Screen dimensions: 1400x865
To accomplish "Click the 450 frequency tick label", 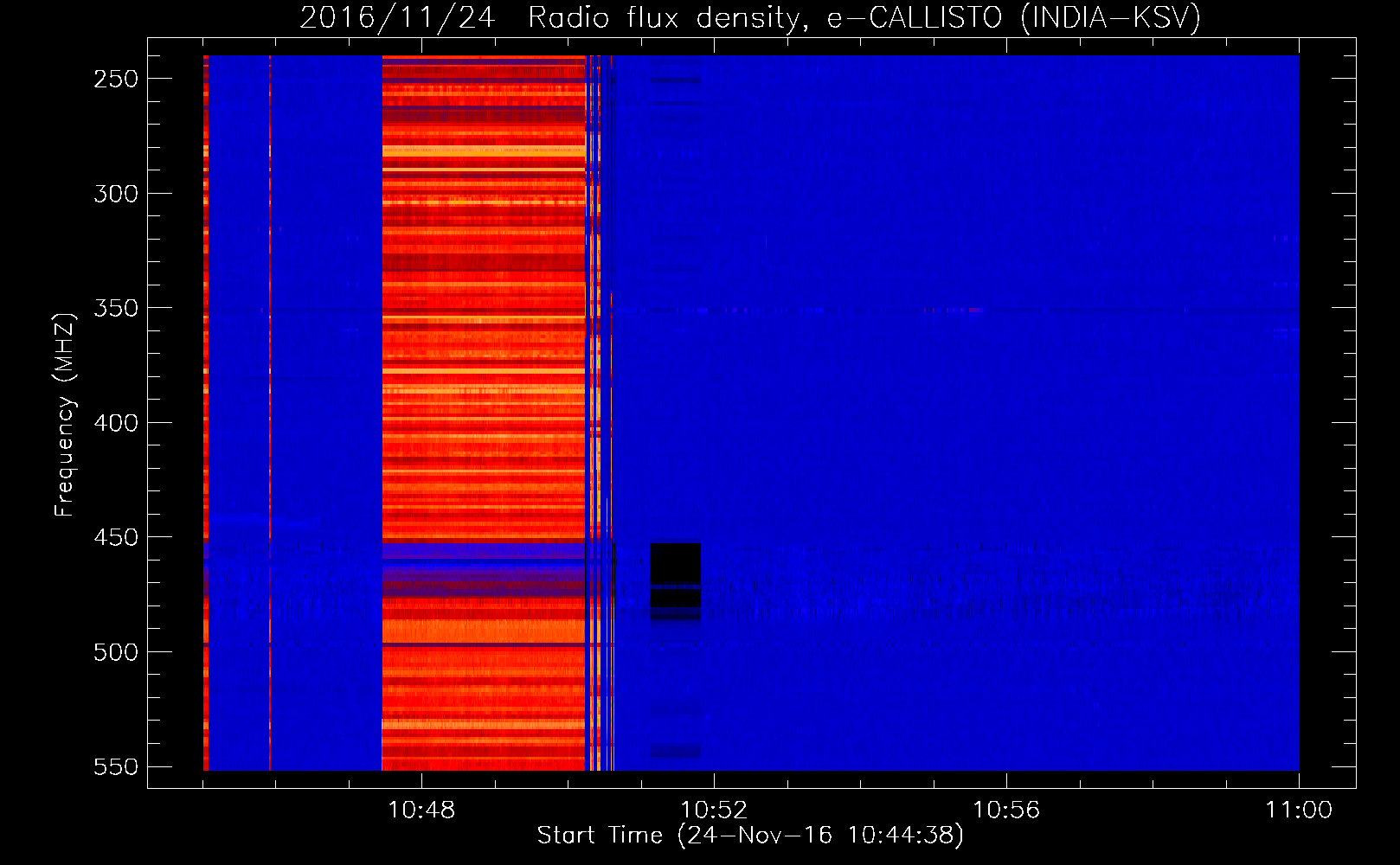I will [116, 537].
